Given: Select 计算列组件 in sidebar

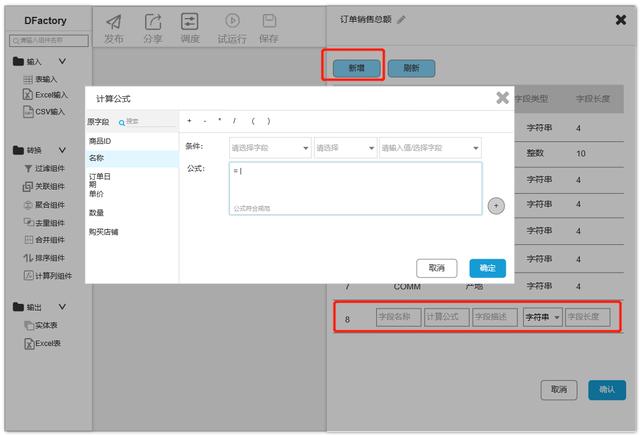Looking at the screenshot, I should tap(48, 276).
